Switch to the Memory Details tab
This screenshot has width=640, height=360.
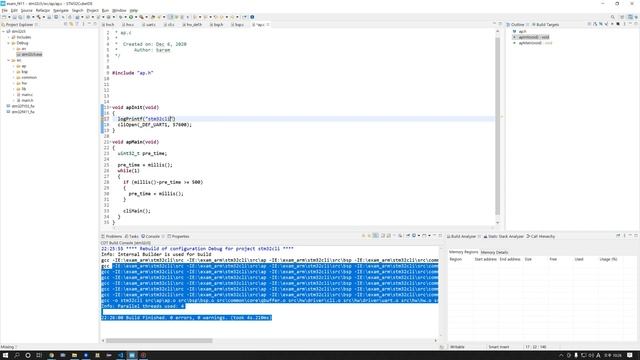[494, 253]
